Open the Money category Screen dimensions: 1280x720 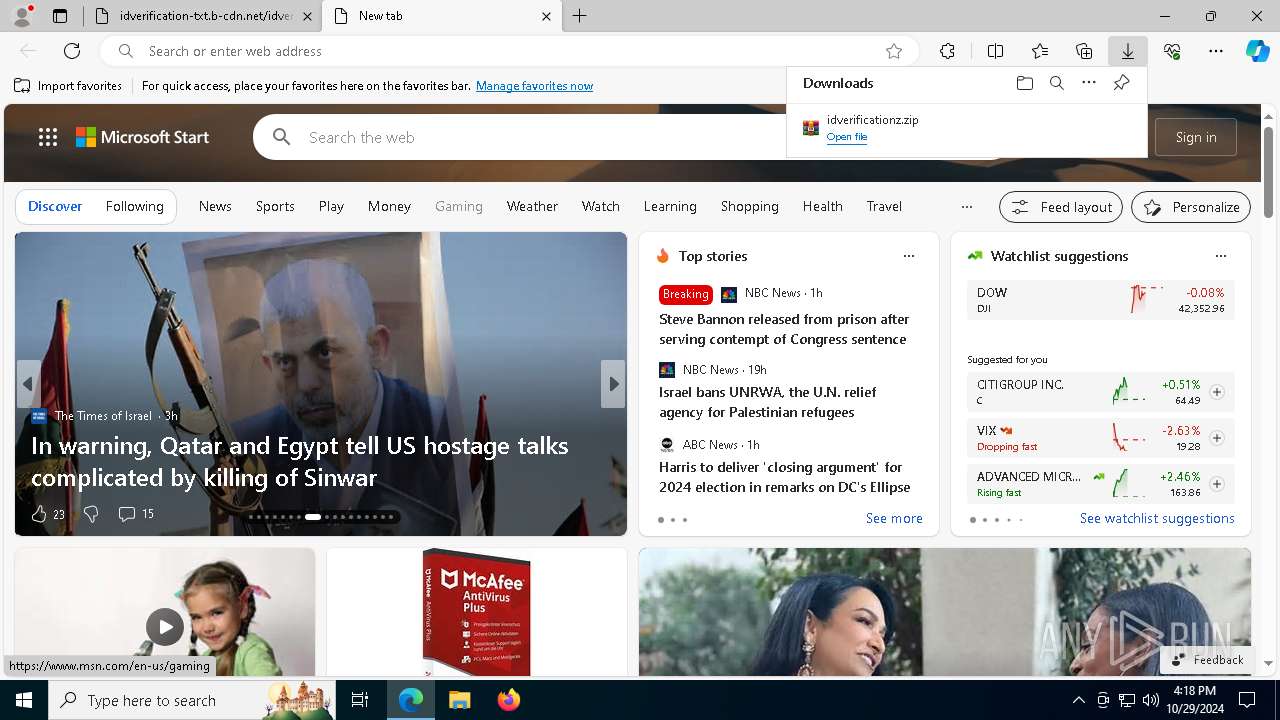pyautogui.click(x=389, y=206)
